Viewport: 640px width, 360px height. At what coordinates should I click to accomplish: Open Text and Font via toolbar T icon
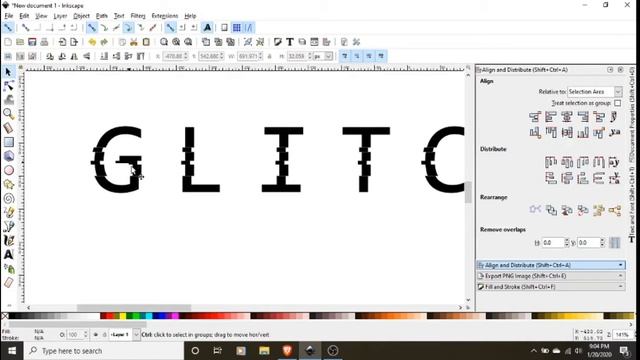coord(290,42)
